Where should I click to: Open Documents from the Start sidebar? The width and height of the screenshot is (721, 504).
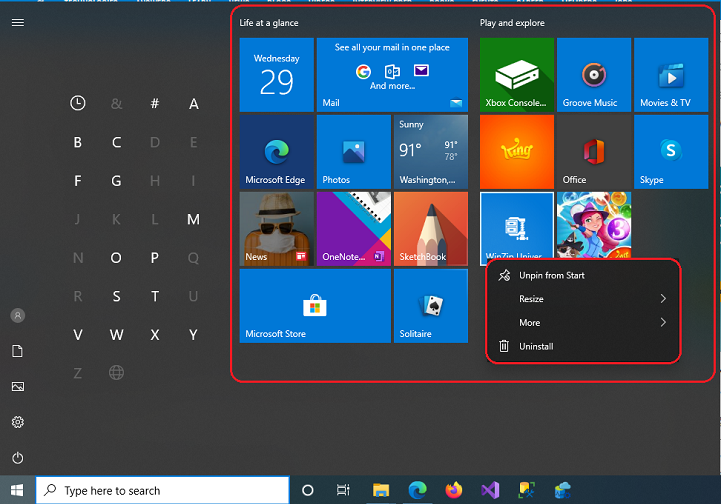17,351
